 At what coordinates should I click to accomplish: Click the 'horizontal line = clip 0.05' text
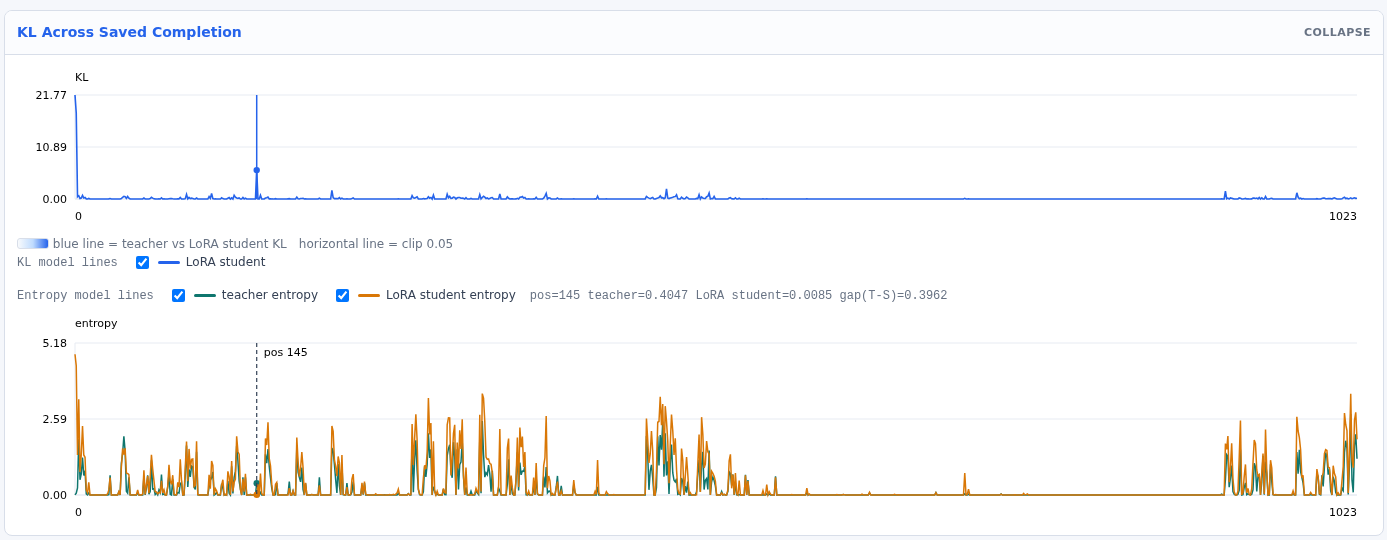pyautogui.click(x=375, y=243)
